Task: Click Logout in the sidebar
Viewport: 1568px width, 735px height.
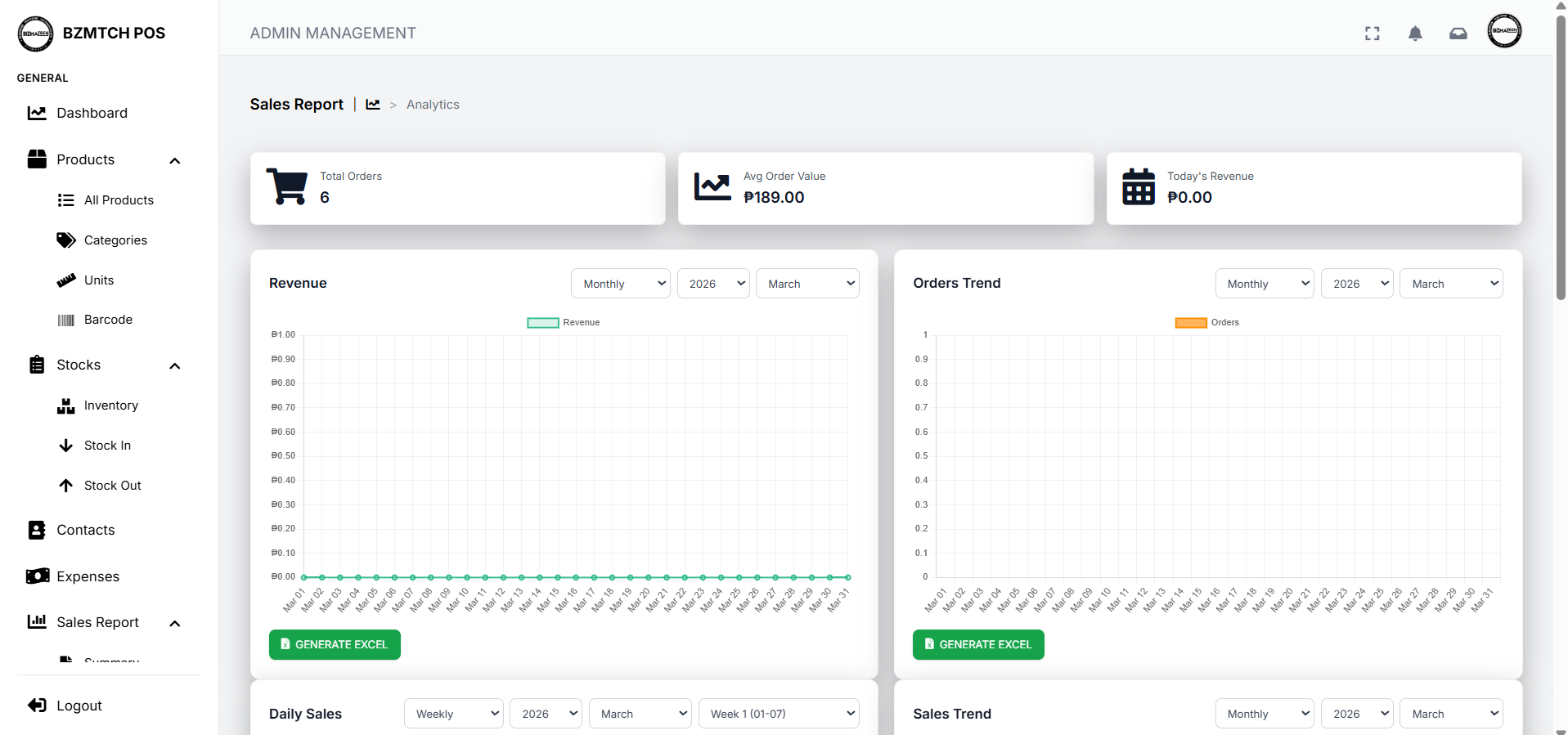Action: (79, 706)
